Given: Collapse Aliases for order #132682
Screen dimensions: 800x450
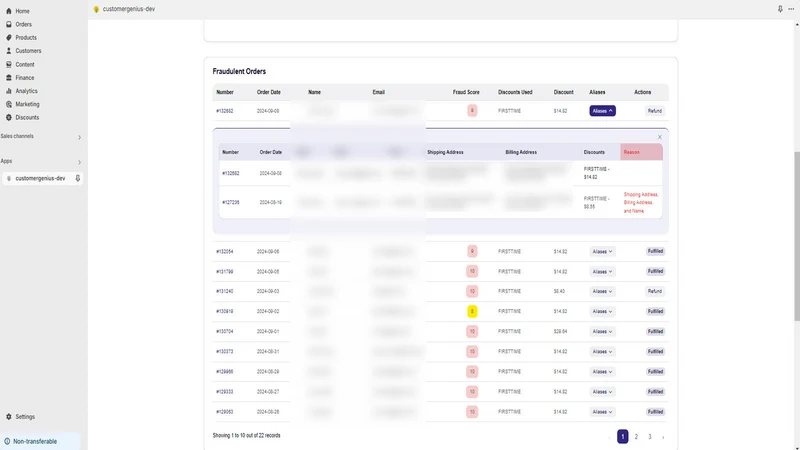Looking at the screenshot, I should [x=602, y=111].
